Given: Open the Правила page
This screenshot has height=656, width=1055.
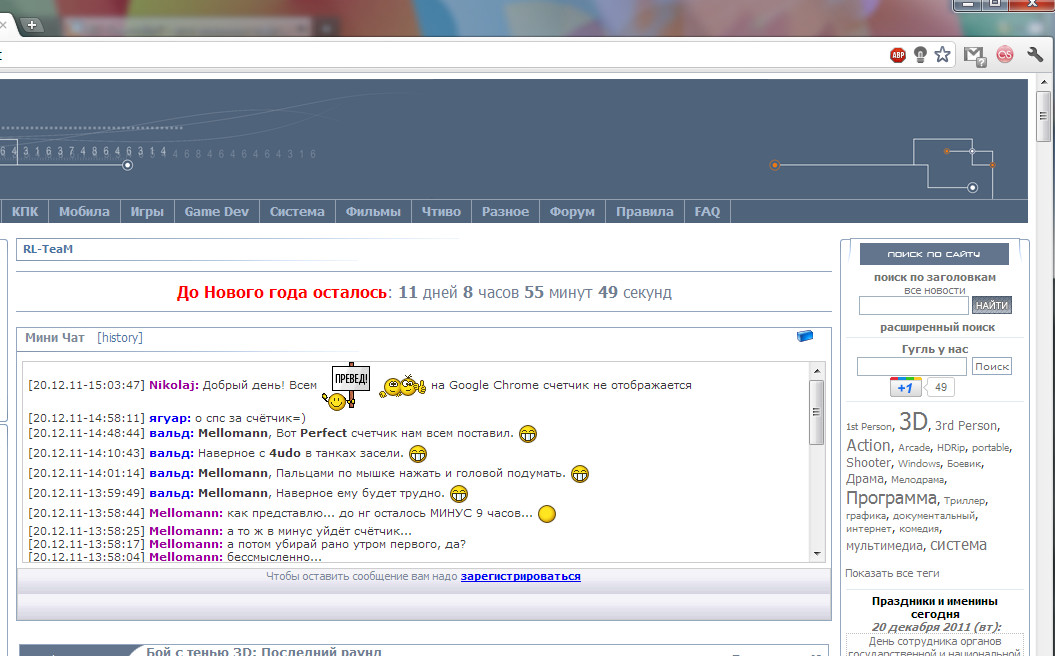Looking at the screenshot, I should (x=645, y=211).
